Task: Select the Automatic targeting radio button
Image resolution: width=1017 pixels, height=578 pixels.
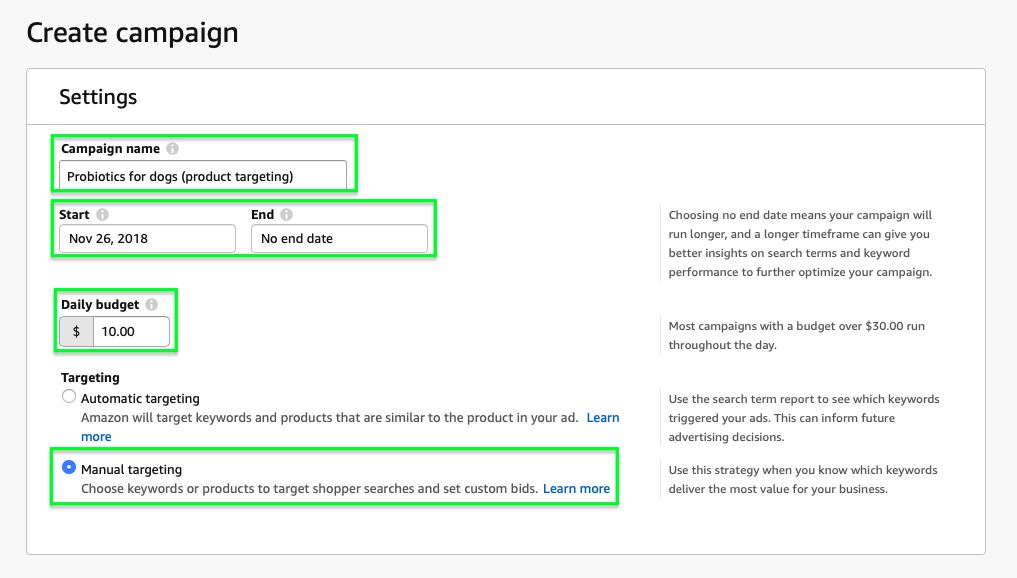Action: click(69, 396)
